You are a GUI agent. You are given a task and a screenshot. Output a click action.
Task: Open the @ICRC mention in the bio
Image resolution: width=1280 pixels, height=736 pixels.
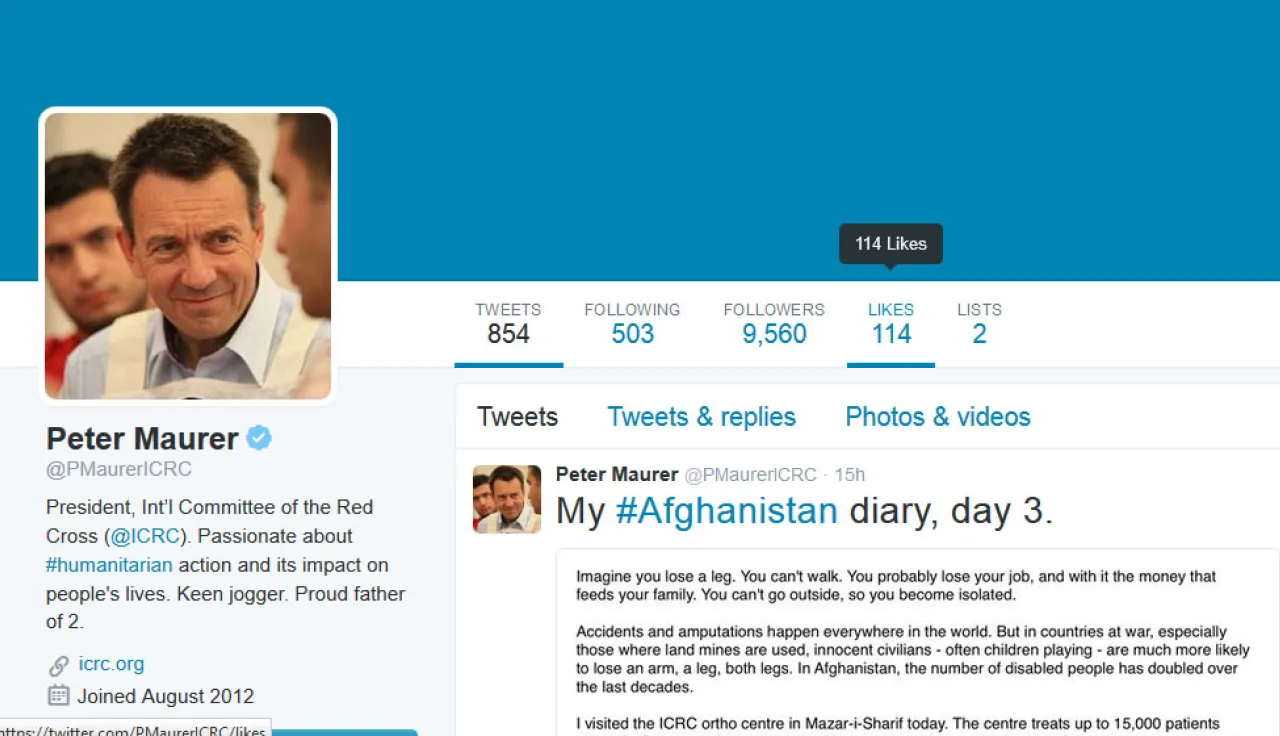tap(145, 536)
